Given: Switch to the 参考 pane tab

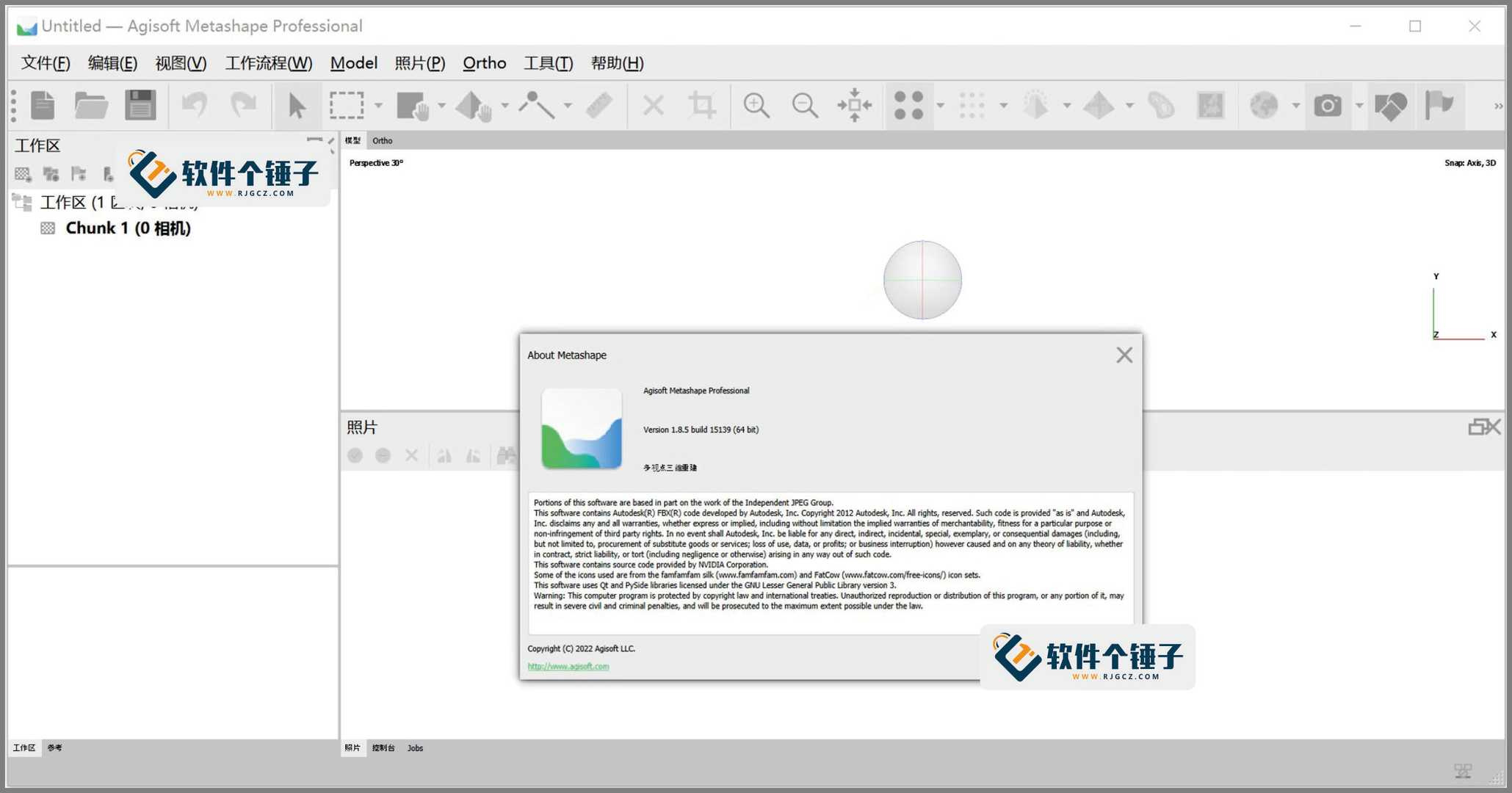Looking at the screenshot, I should pos(55,747).
